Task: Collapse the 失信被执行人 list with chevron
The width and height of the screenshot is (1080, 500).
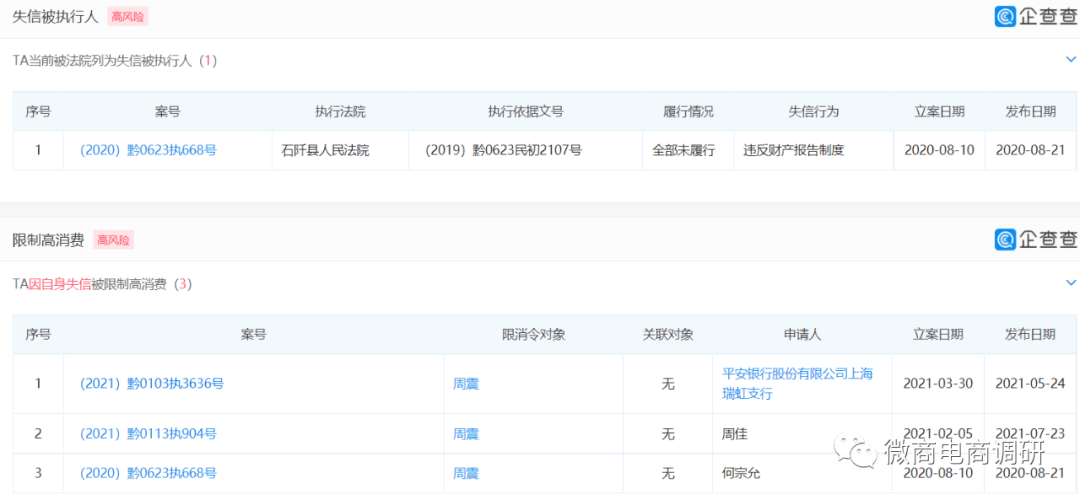Action: point(1071,60)
